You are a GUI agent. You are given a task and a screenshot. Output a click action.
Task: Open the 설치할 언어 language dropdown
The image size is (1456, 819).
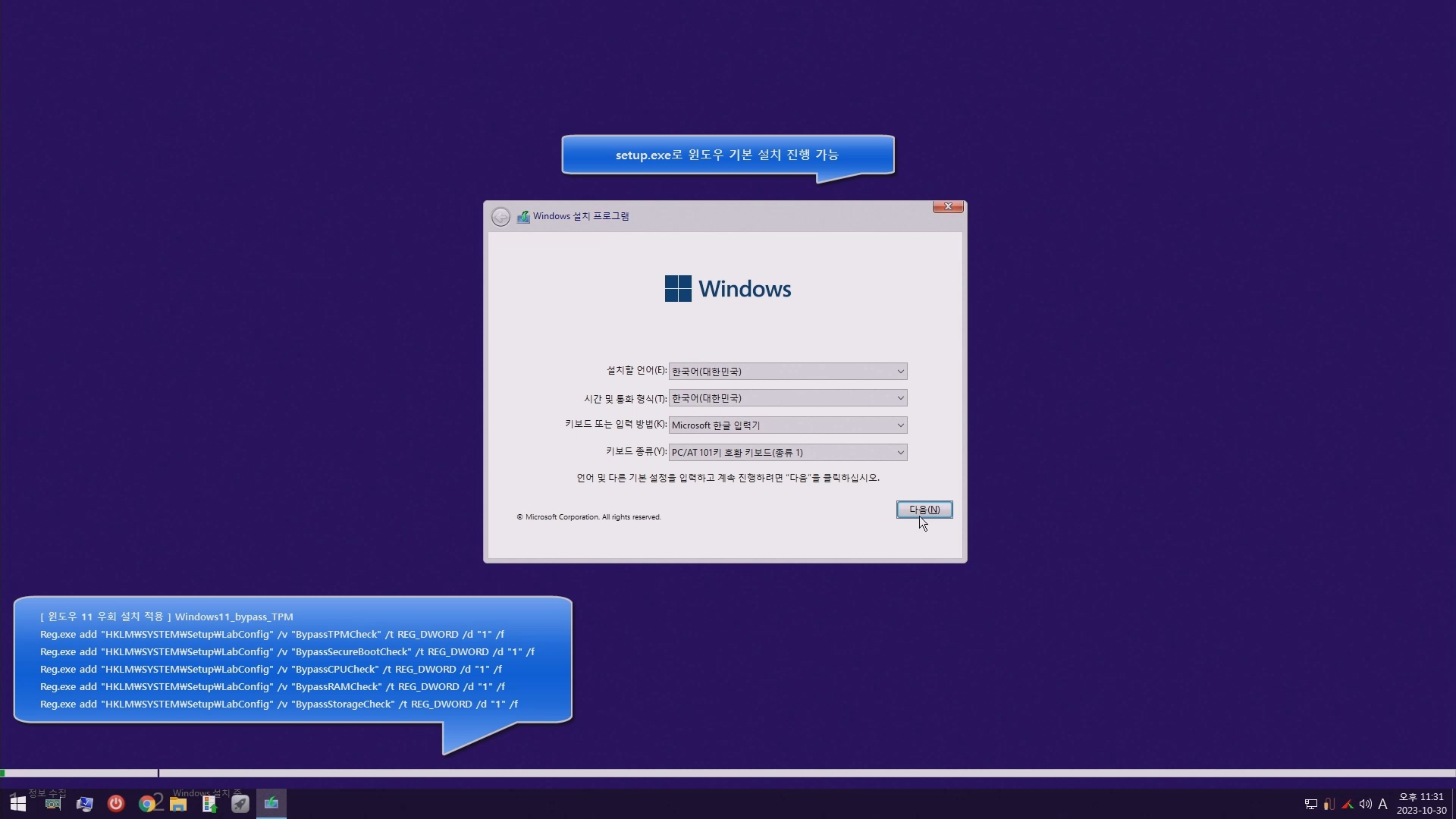(787, 372)
